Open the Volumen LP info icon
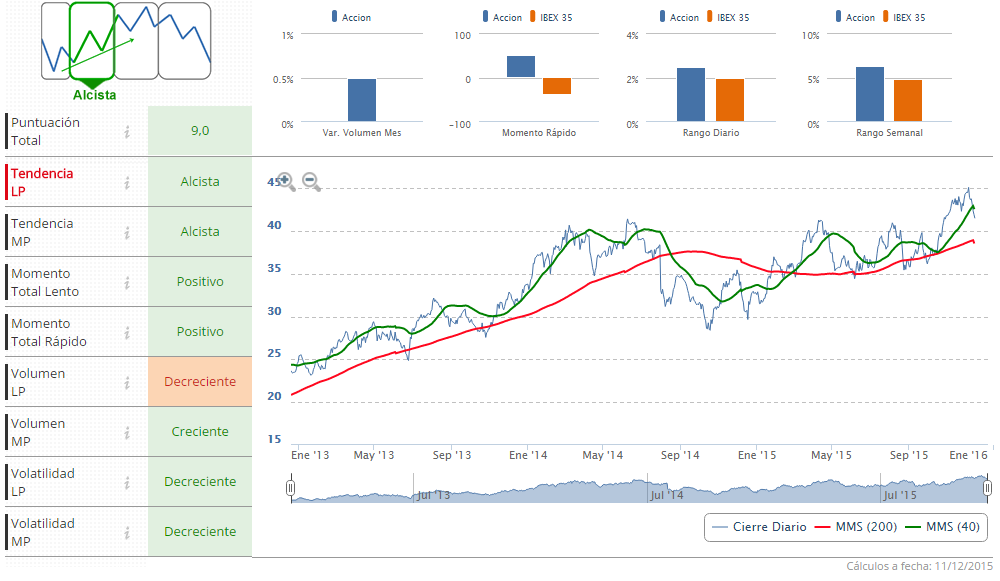The height and width of the screenshot is (581, 1000). coord(127,382)
